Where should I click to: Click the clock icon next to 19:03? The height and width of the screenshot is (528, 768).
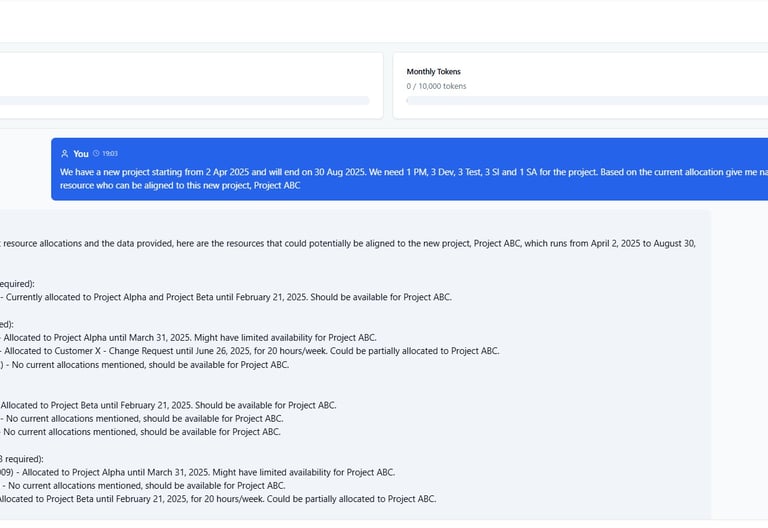(x=96, y=154)
